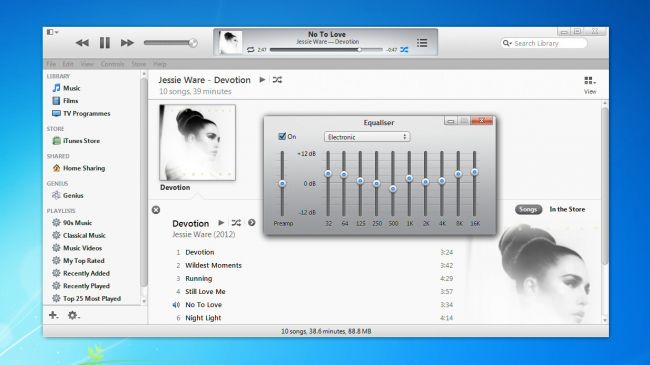Toggle shuffle icon in now playing
Screen dimensions: 650x365
pos(404,50)
